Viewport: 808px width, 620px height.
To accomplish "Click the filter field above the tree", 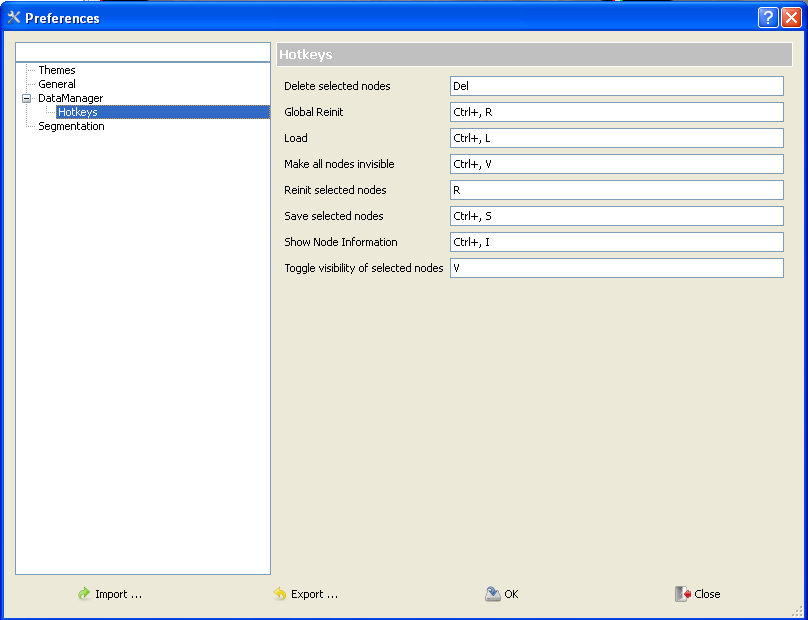I will (143, 52).
